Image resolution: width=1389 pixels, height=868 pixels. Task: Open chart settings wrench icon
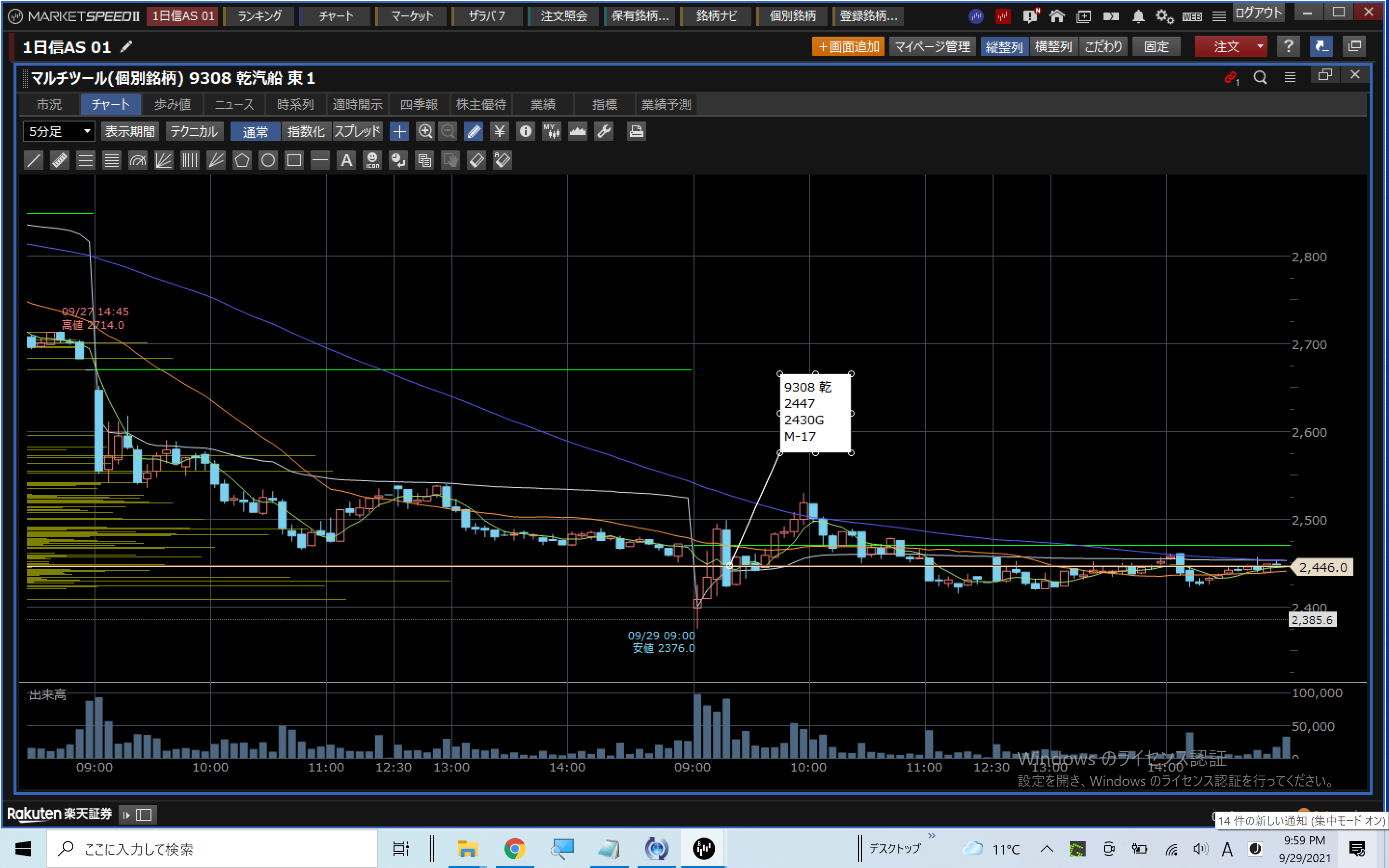pos(604,132)
